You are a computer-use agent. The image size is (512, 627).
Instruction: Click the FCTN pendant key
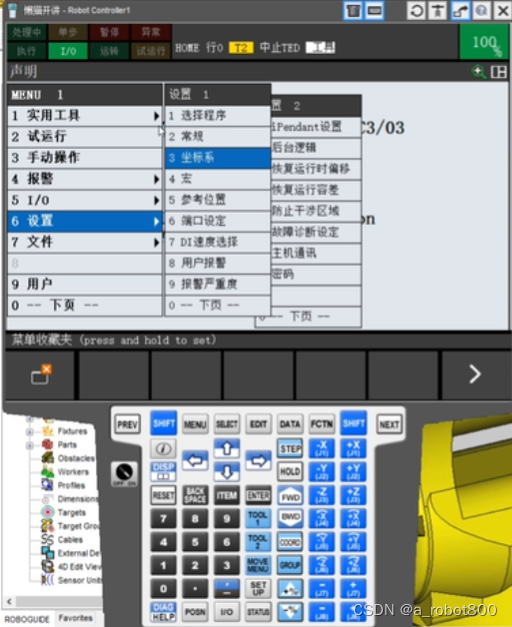pos(322,424)
